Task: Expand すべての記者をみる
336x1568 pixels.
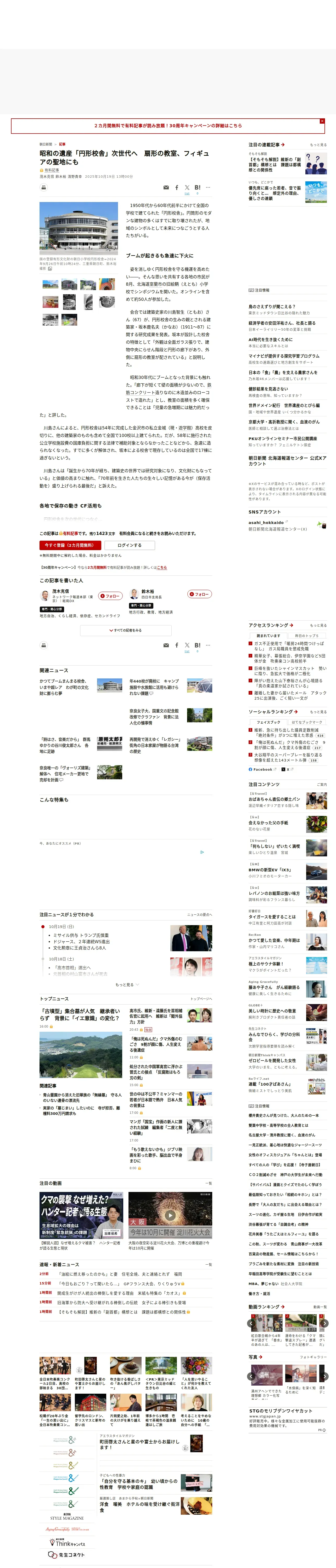Action: 126,631
